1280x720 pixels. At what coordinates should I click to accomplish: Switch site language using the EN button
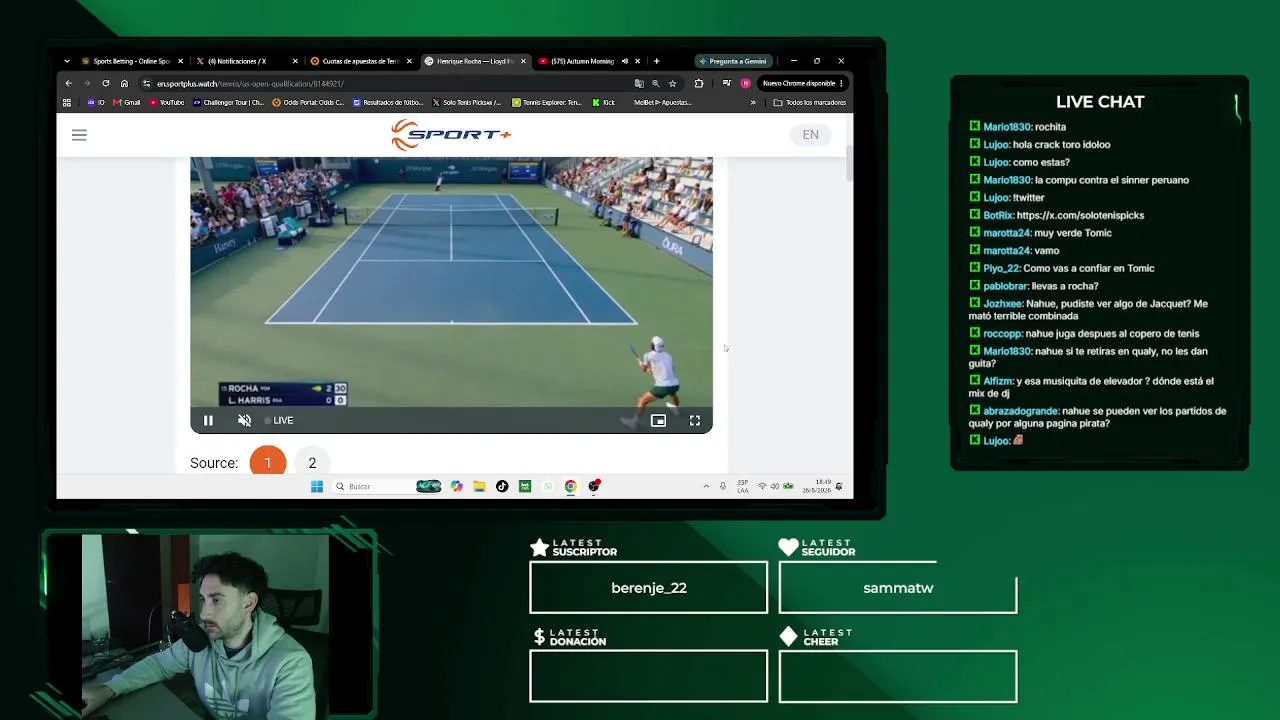810,135
